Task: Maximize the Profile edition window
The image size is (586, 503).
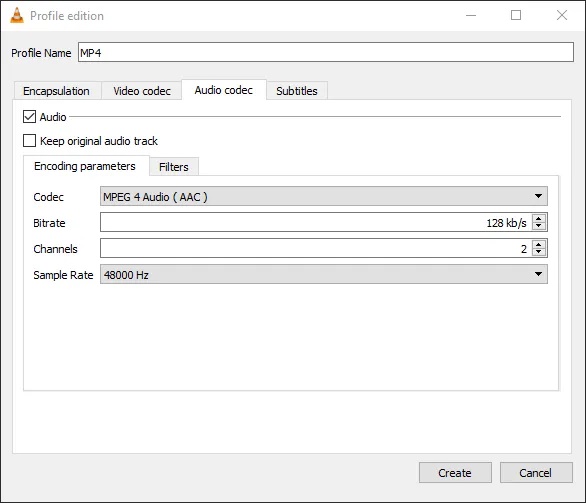Action: point(516,15)
